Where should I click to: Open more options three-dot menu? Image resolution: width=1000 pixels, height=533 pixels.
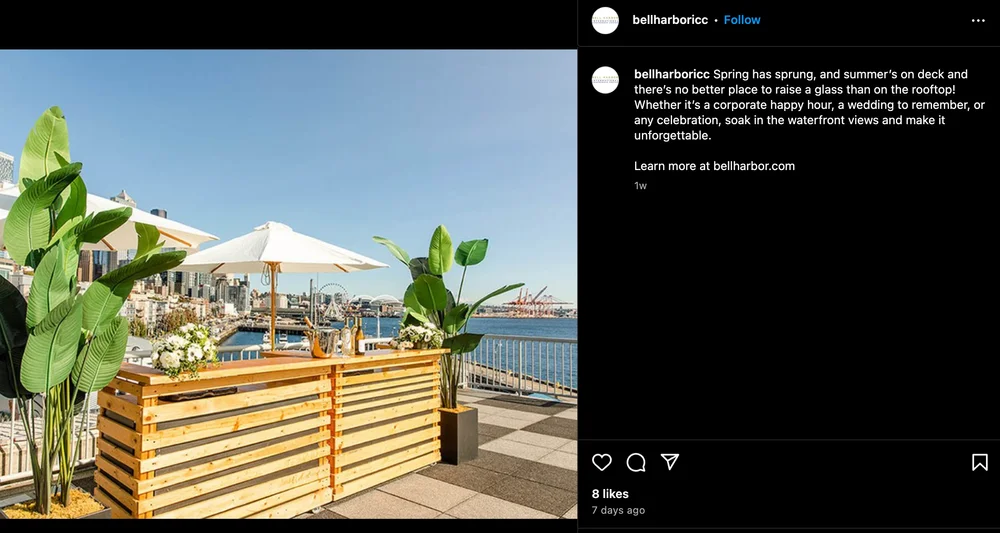coord(978,20)
